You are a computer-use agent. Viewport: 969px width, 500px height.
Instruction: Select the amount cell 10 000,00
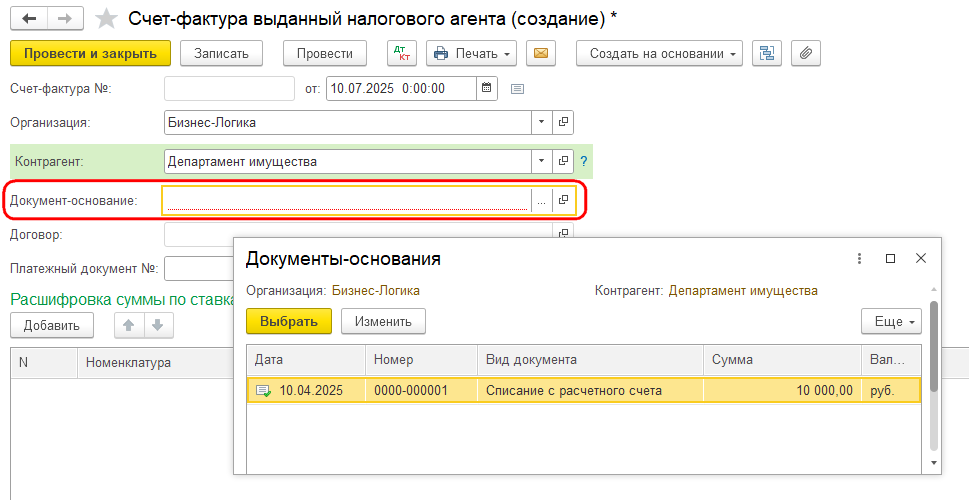click(782, 391)
